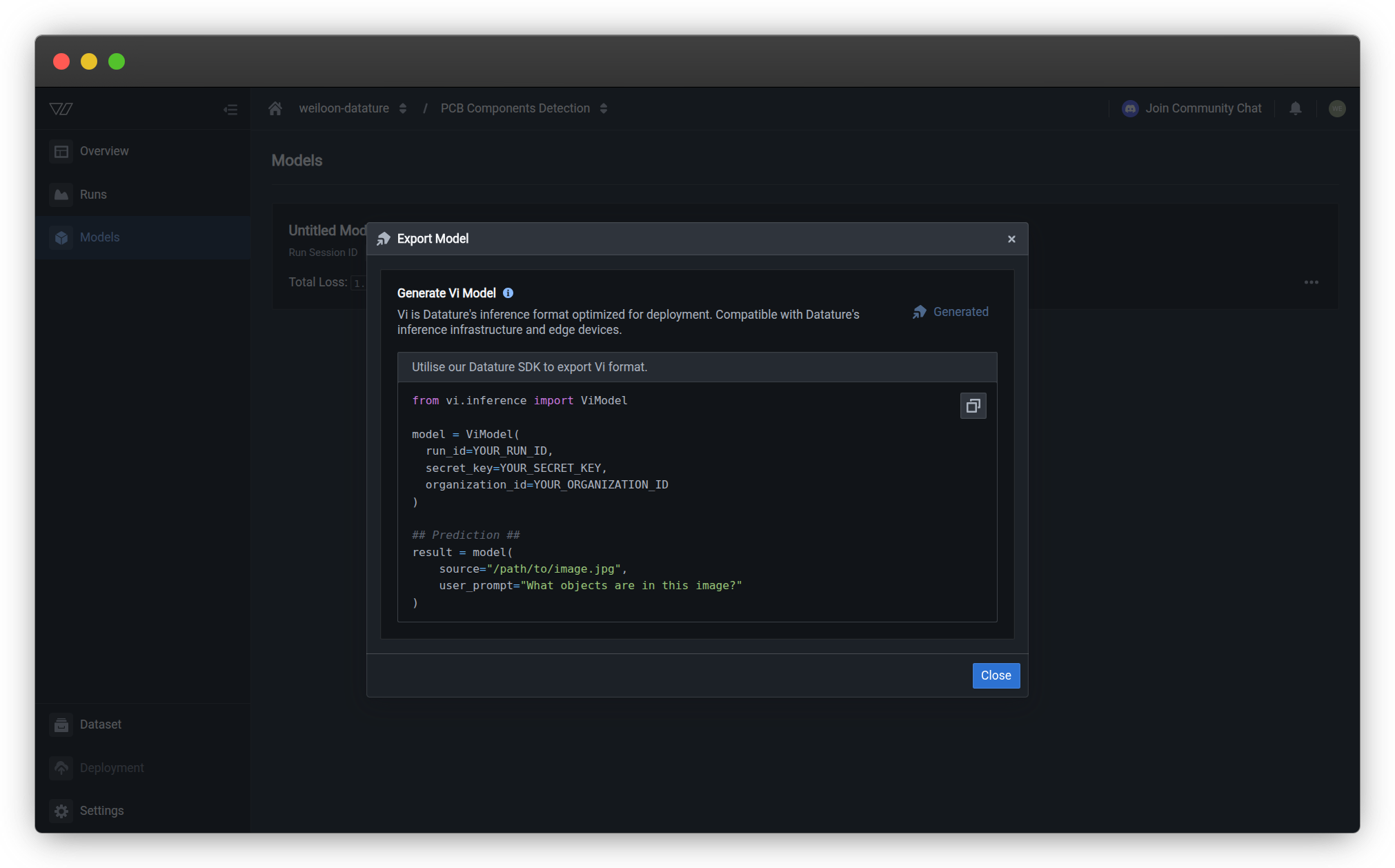Open the notifications bell
The image size is (1395, 868).
1296,108
